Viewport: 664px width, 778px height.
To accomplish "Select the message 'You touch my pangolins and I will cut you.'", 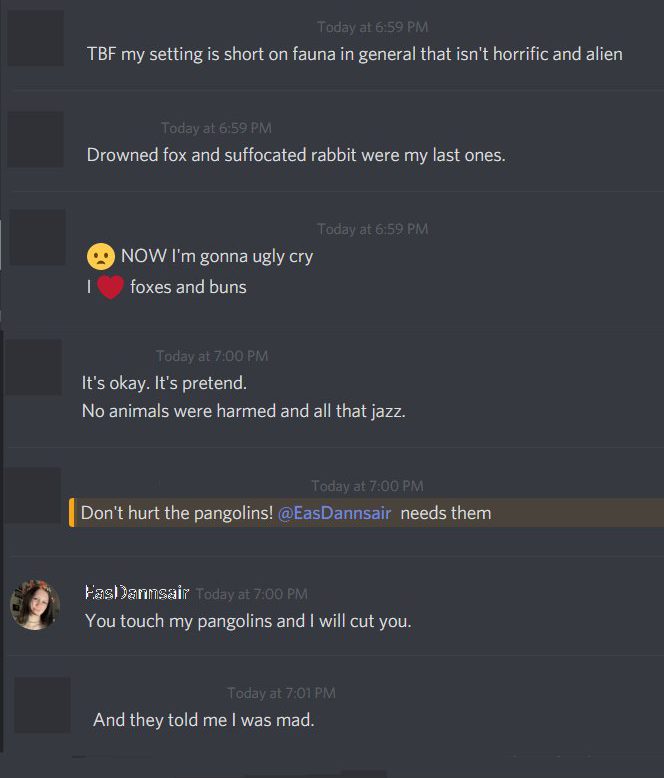I will [x=248, y=621].
